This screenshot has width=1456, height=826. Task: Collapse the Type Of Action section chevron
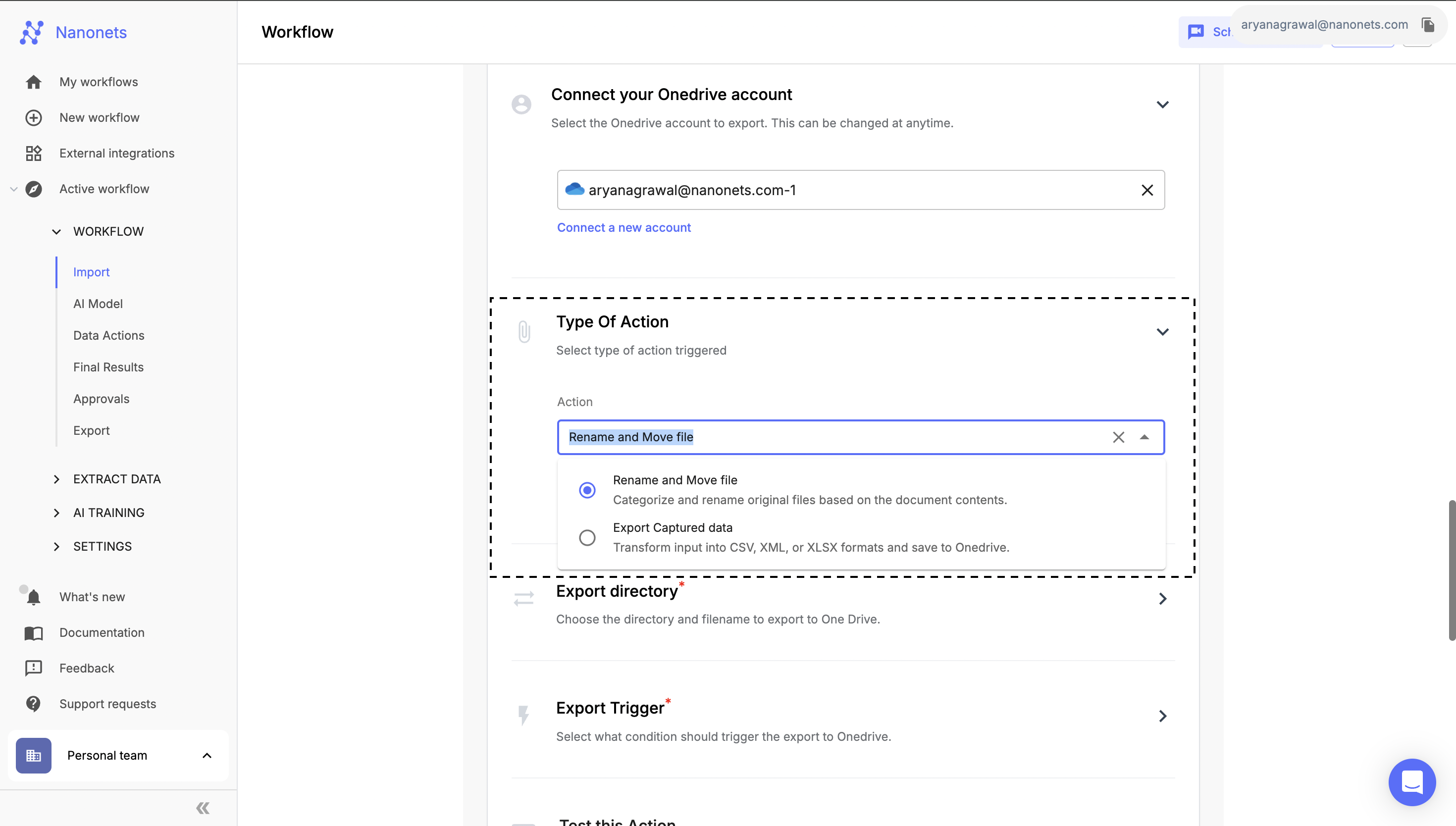click(1162, 332)
